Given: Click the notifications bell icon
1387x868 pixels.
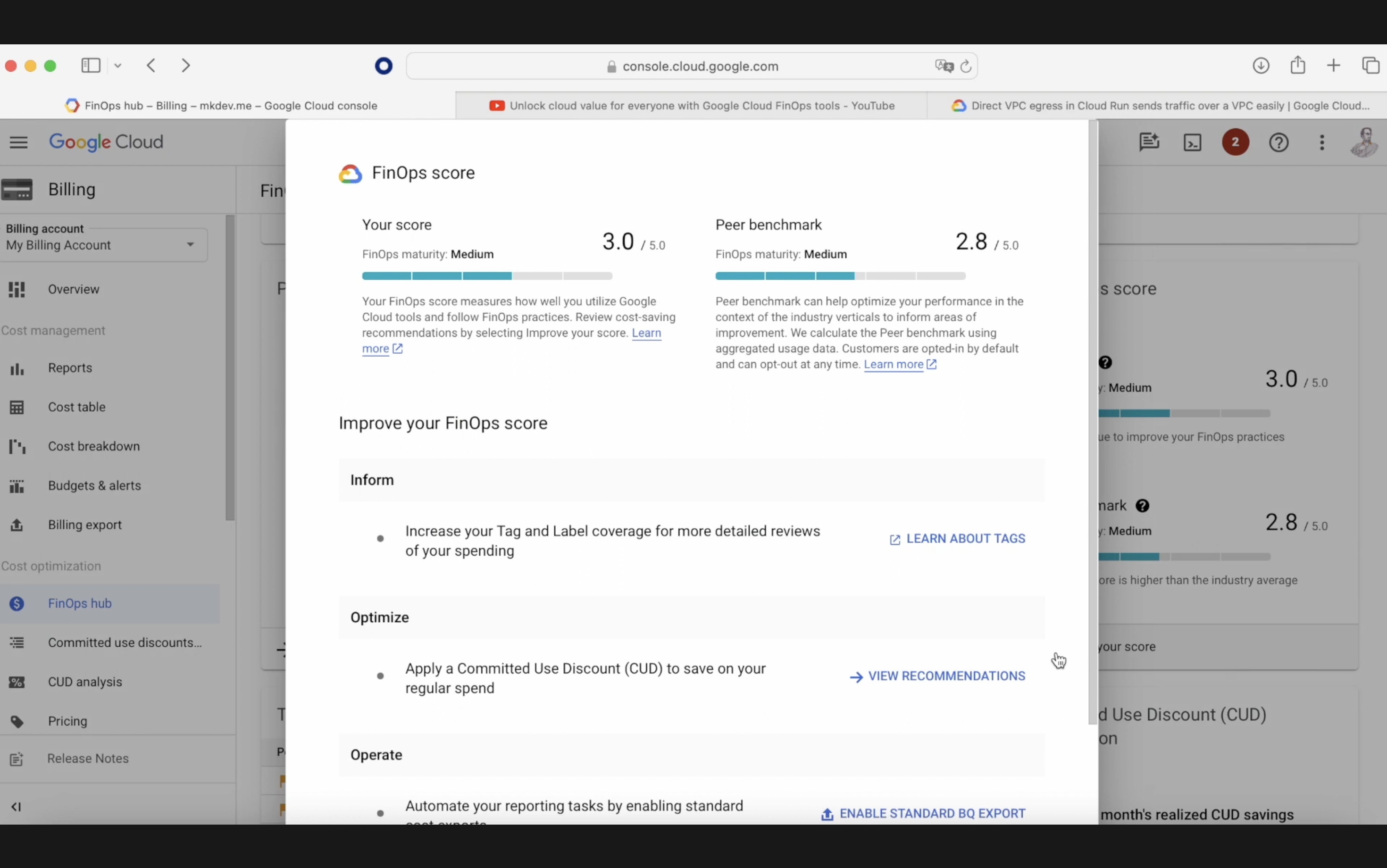Looking at the screenshot, I should [x=1235, y=141].
